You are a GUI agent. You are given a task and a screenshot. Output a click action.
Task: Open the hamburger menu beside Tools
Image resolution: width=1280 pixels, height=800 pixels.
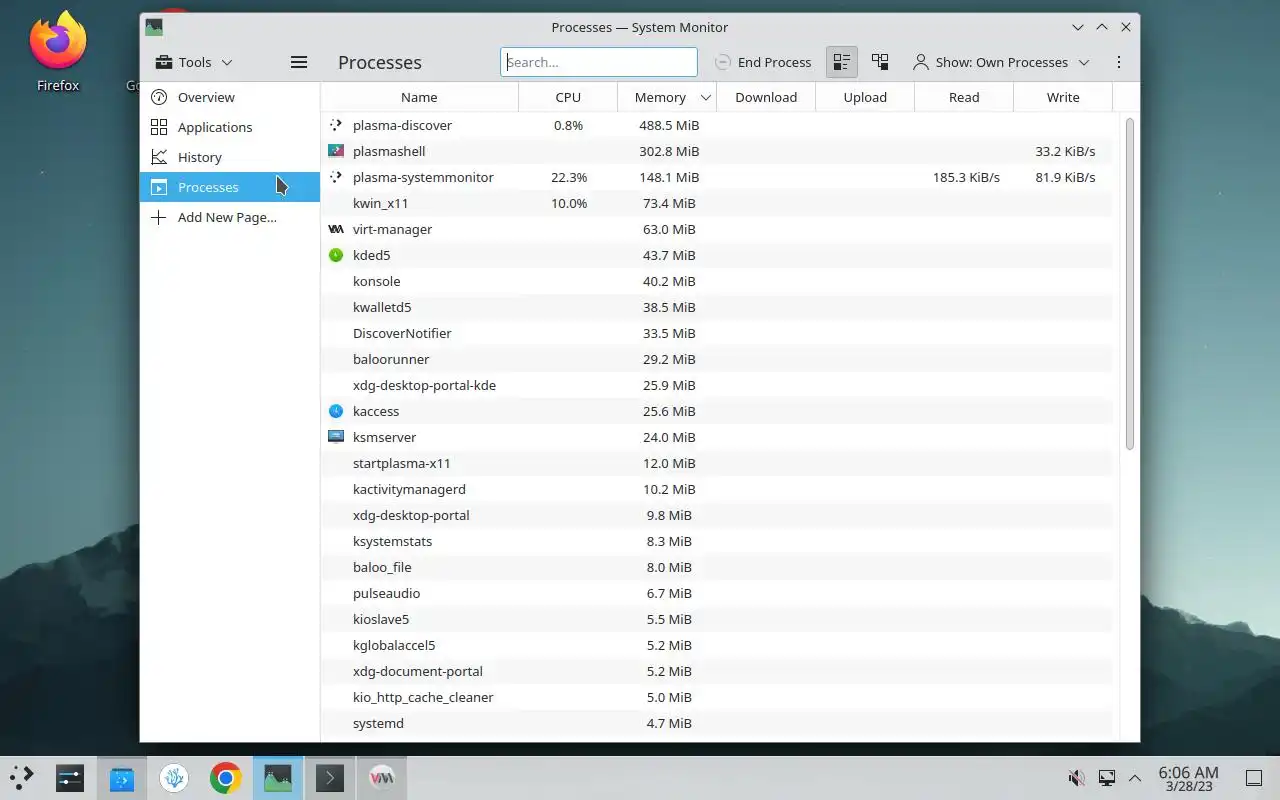click(x=298, y=62)
